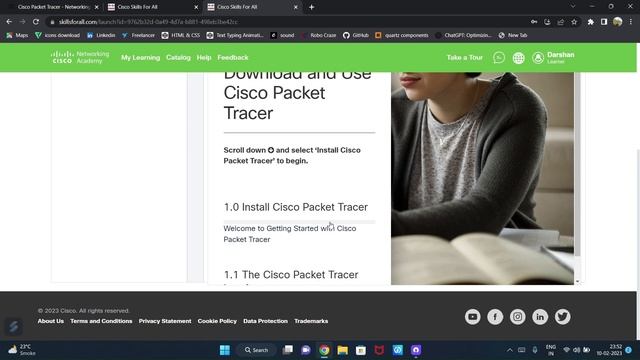The image size is (640, 360).
Task: Open Windows Start menu
Action: 225,350
